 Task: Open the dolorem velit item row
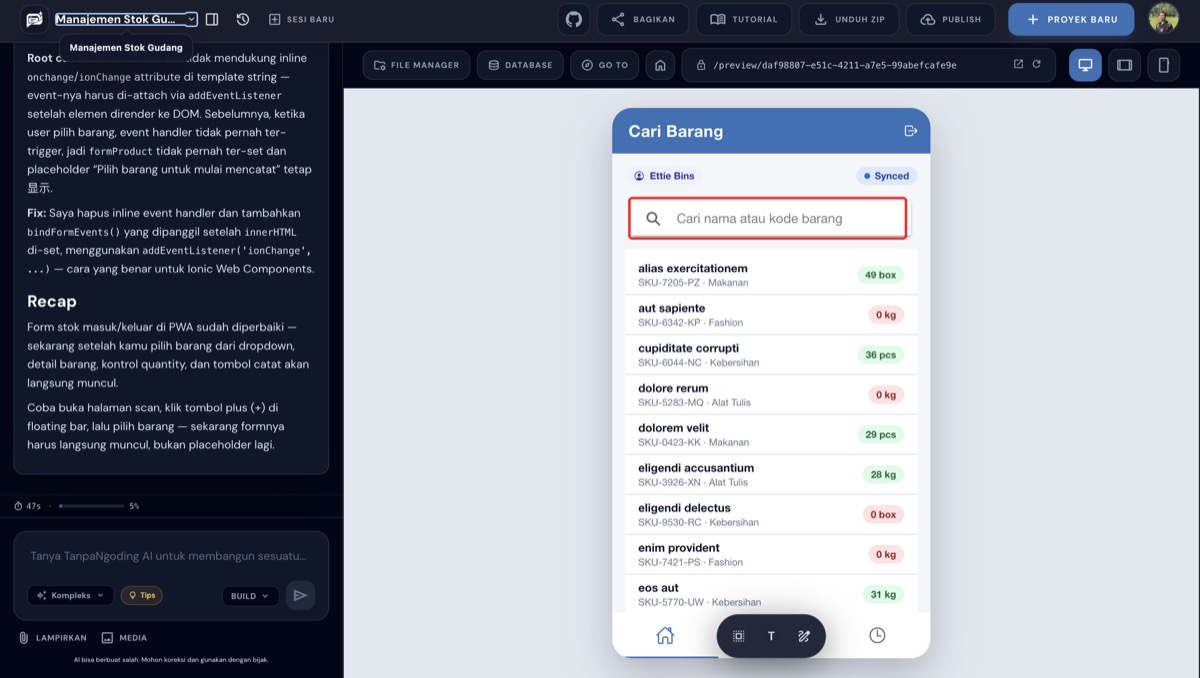771,434
